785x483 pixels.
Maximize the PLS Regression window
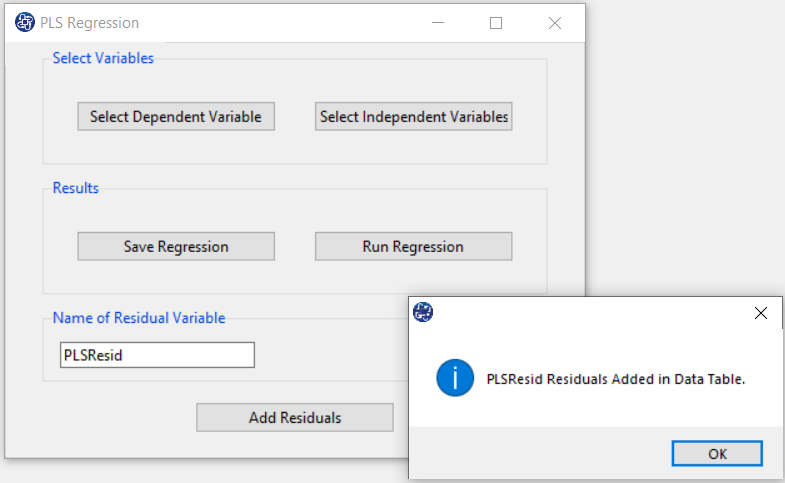point(496,22)
